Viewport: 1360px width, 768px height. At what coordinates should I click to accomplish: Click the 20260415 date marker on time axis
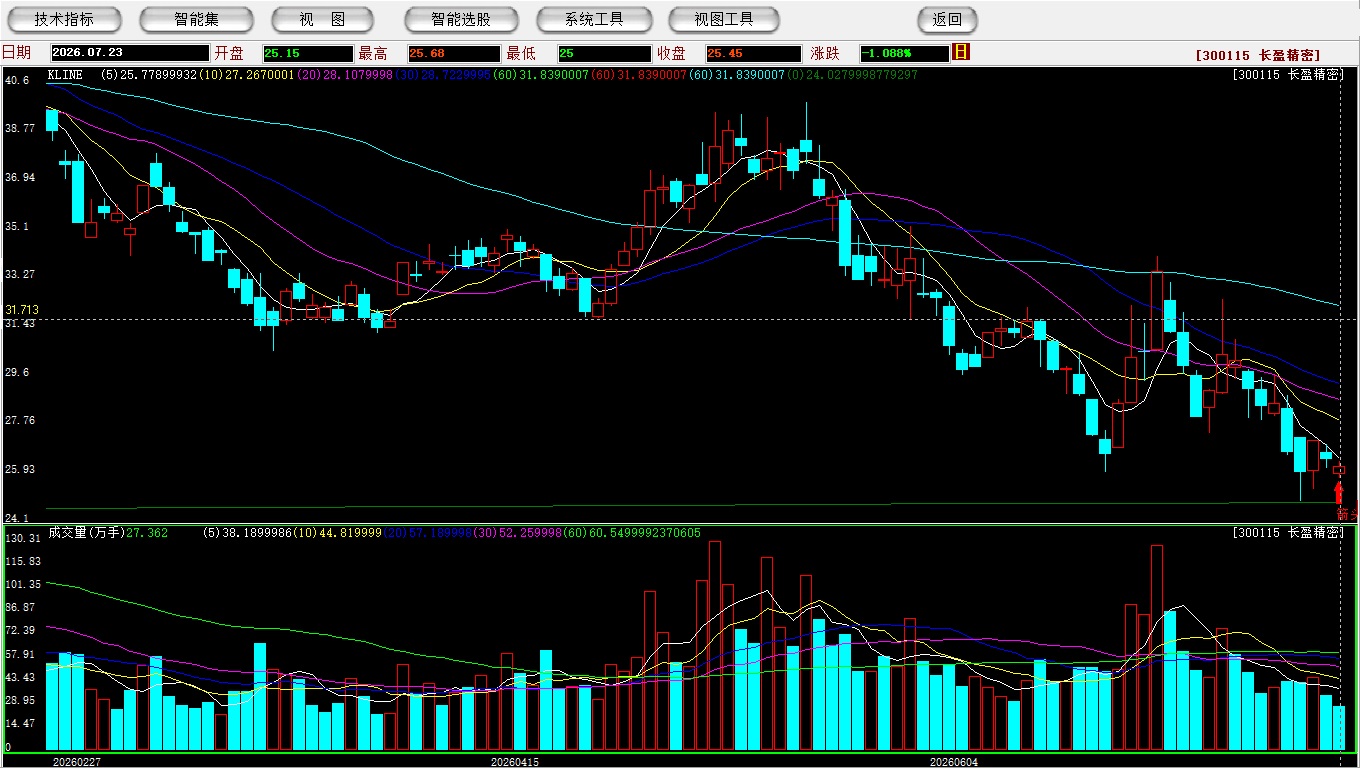click(514, 761)
